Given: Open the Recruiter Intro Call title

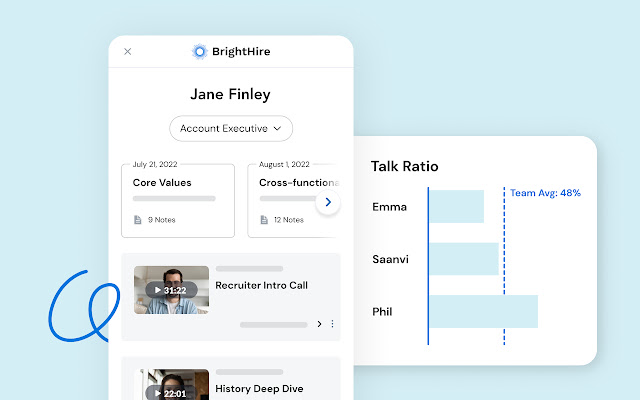Looking at the screenshot, I should 262,285.
